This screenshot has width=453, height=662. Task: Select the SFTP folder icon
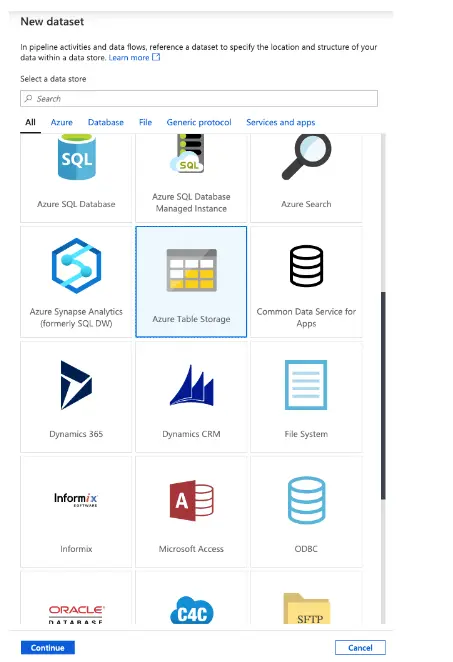(307, 608)
